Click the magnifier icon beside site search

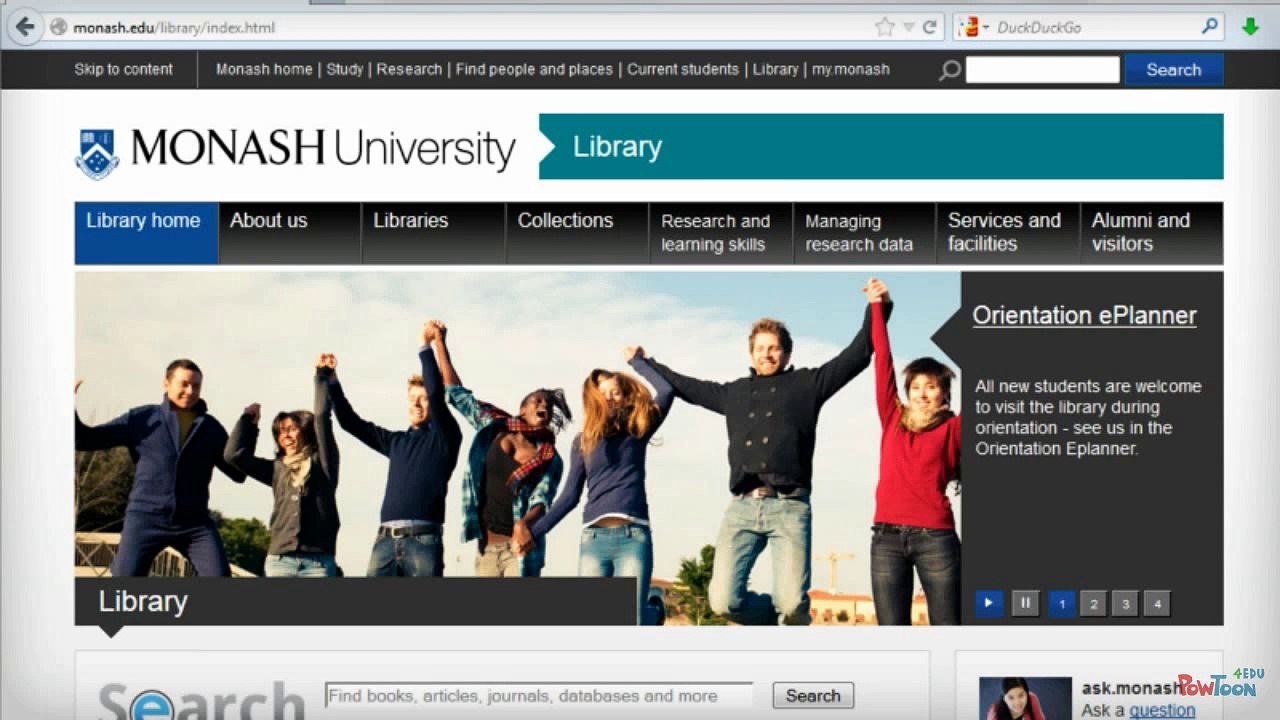949,70
